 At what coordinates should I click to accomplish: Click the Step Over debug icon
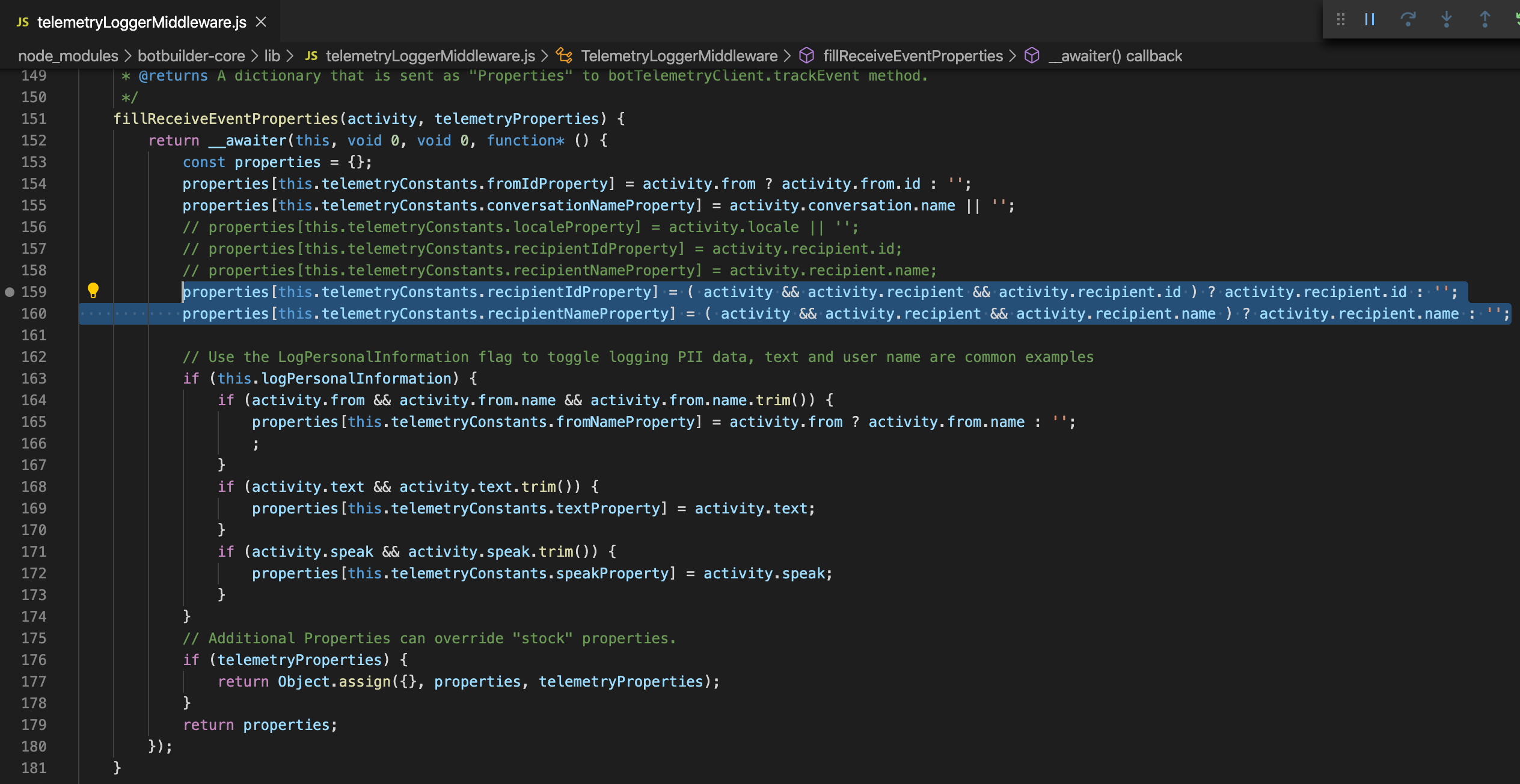tap(1409, 19)
